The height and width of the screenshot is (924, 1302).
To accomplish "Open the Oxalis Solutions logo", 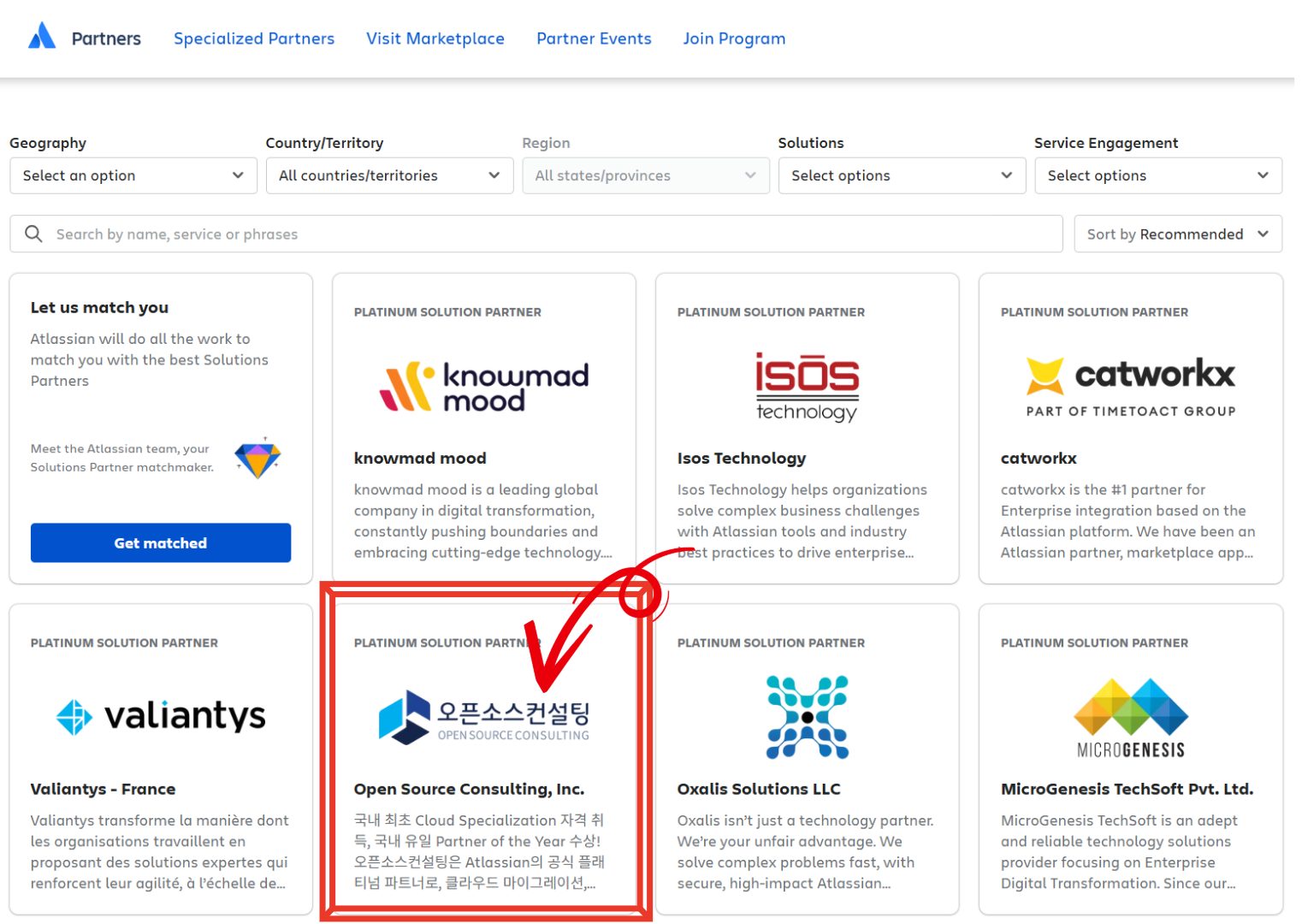I will pos(807,717).
